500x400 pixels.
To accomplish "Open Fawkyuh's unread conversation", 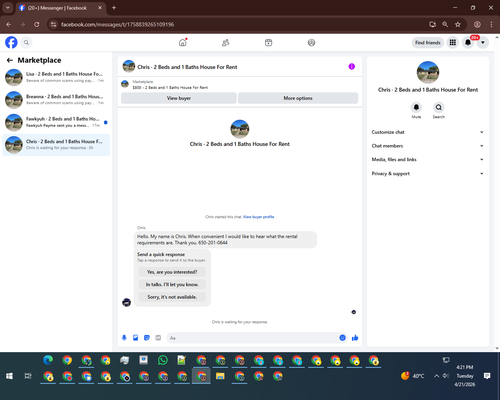I will tap(56, 122).
